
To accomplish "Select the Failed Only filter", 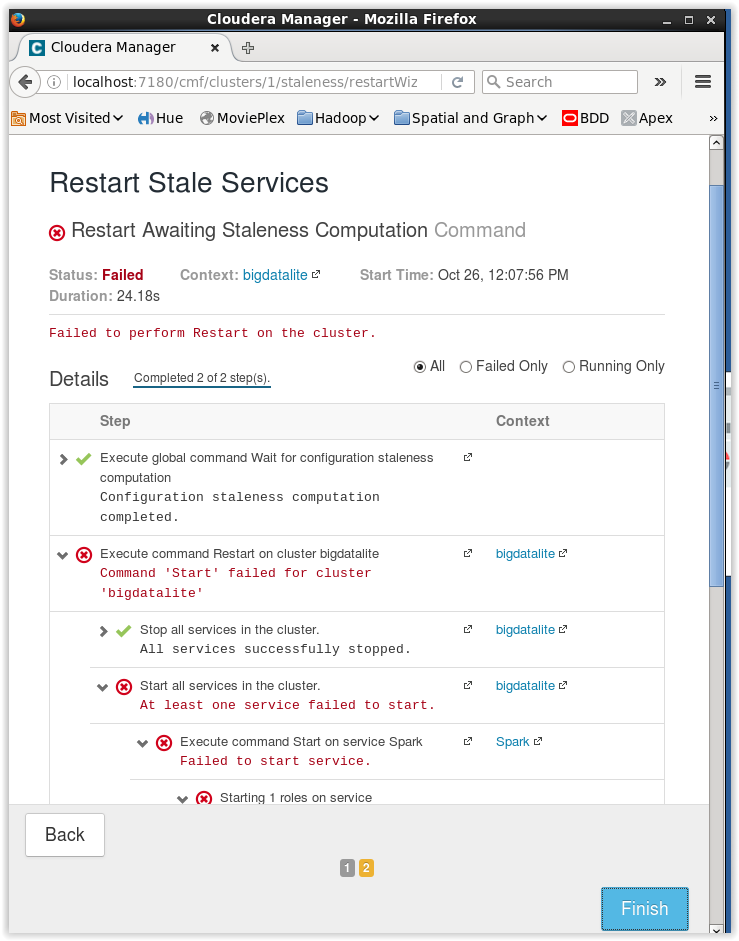I will point(466,367).
